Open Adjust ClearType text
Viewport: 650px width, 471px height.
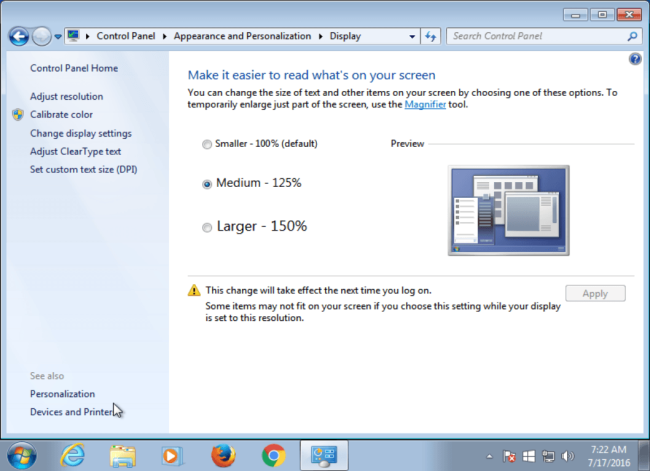tap(75, 151)
